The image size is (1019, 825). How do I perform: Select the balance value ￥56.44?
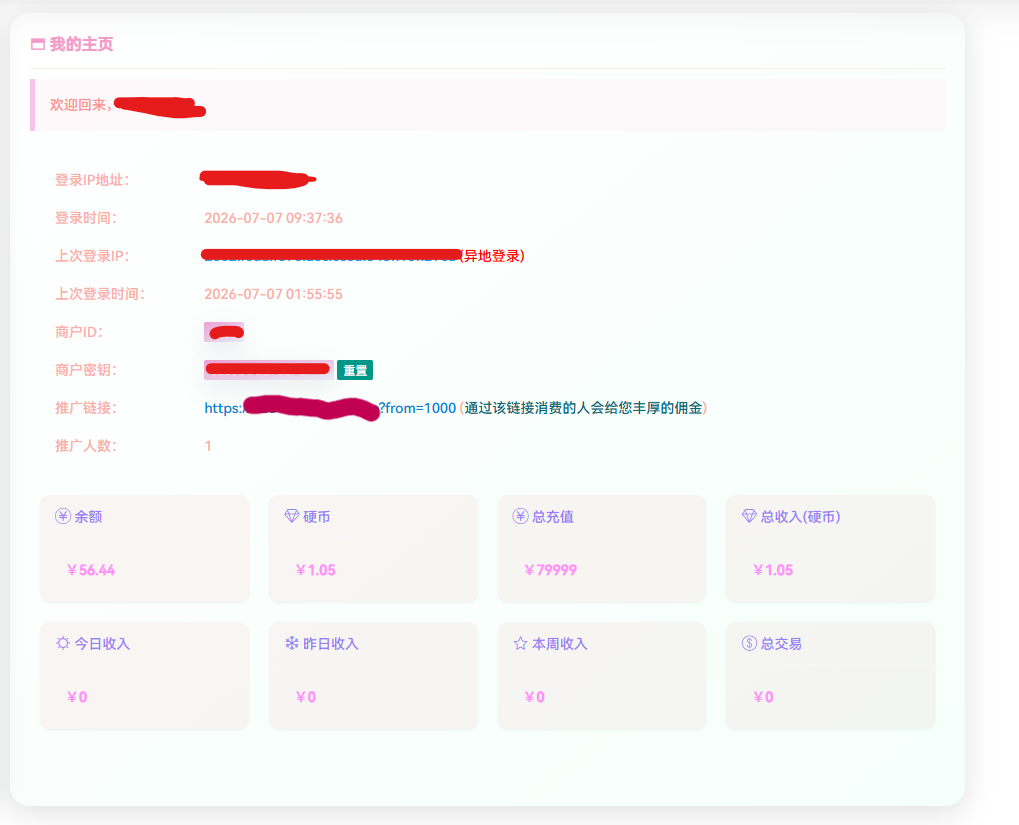click(x=91, y=570)
